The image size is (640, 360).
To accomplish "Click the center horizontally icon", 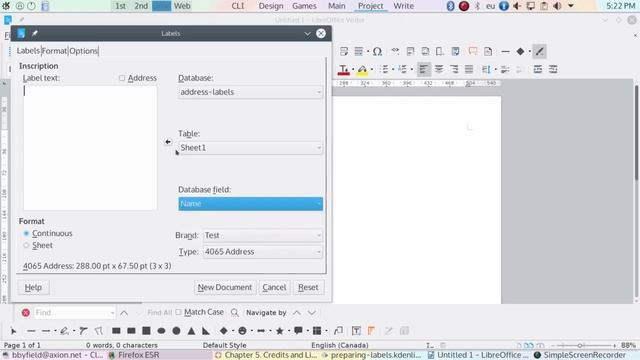I will 439,69.
